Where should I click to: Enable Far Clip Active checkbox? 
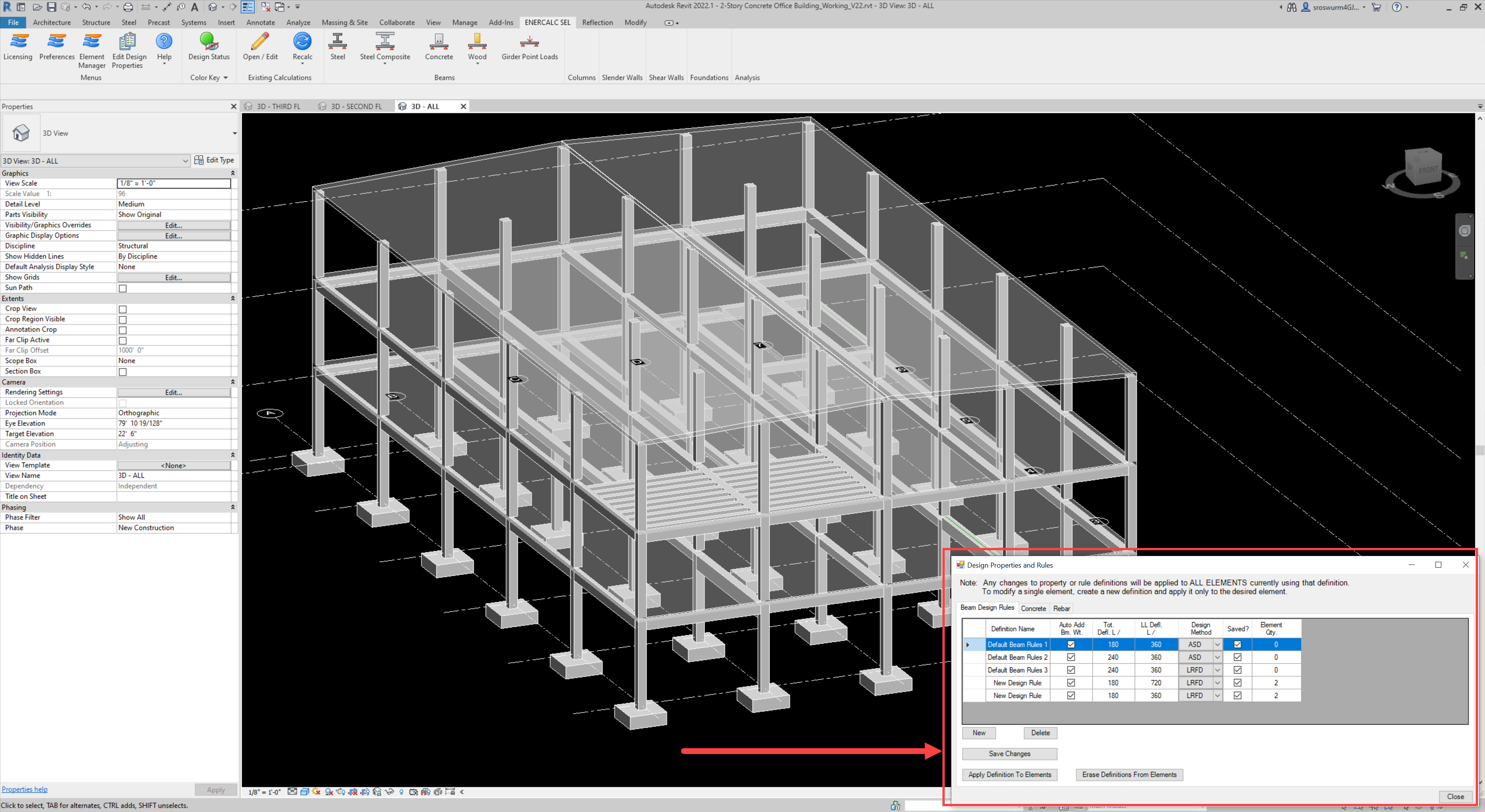[x=123, y=341]
